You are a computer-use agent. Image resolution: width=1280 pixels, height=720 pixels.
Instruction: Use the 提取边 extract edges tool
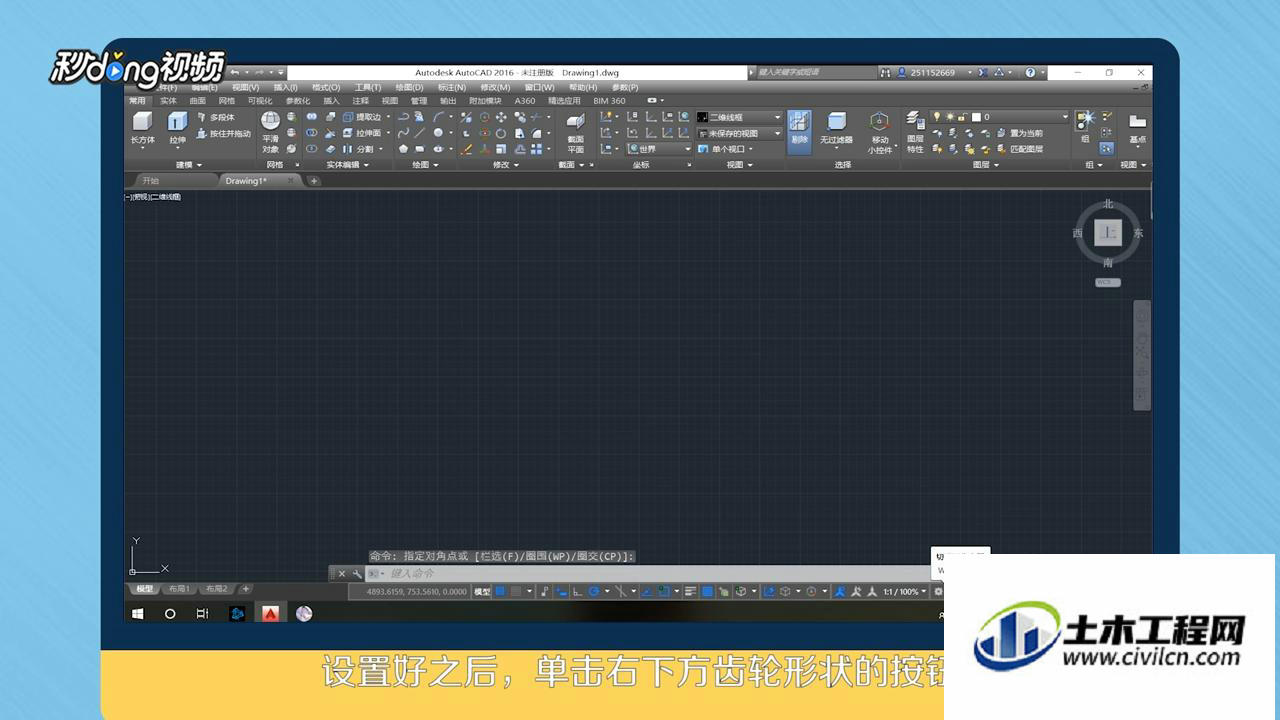(361, 117)
